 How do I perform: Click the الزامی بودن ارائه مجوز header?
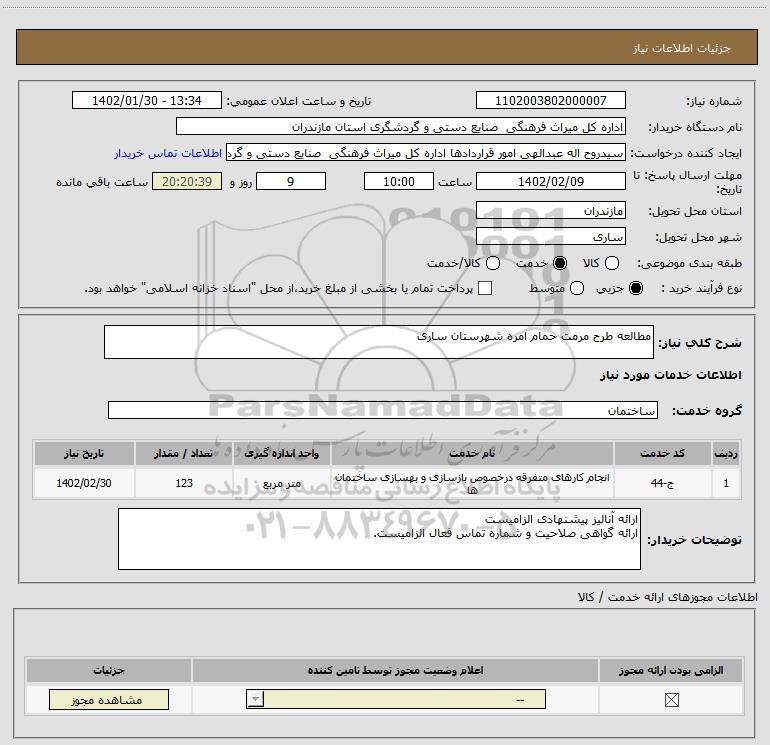tap(671, 670)
